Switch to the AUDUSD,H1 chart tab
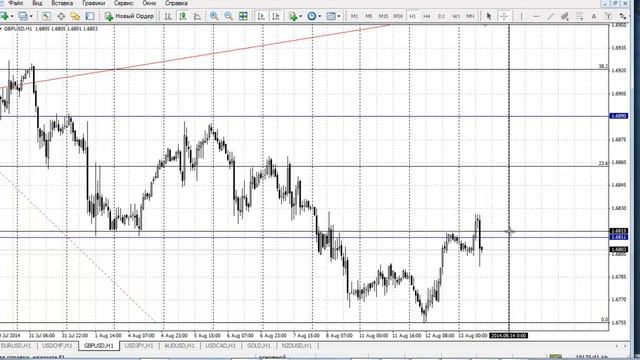The image size is (640, 360). (x=179, y=346)
